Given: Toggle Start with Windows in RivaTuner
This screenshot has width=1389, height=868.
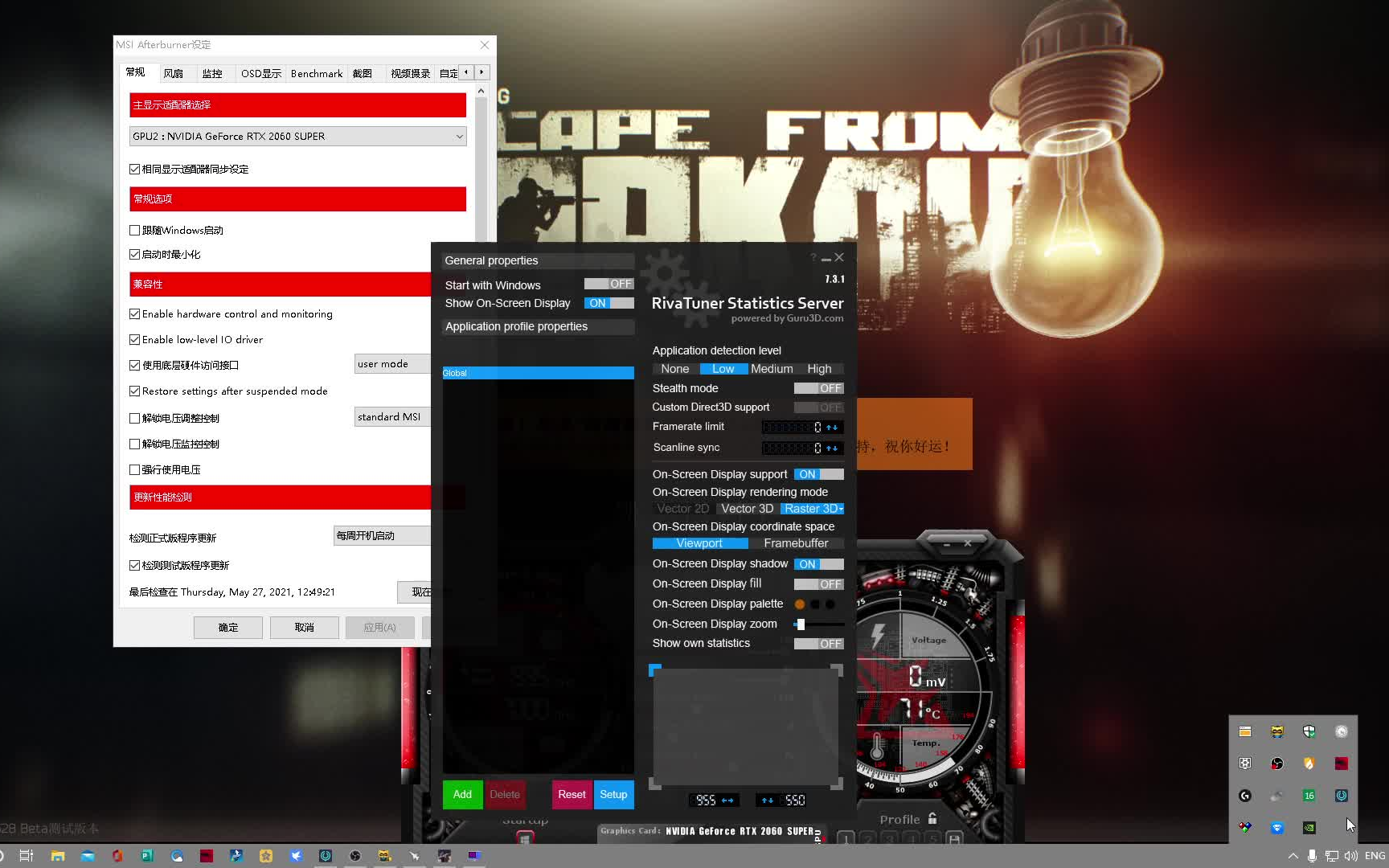Looking at the screenshot, I should (x=608, y=284).
